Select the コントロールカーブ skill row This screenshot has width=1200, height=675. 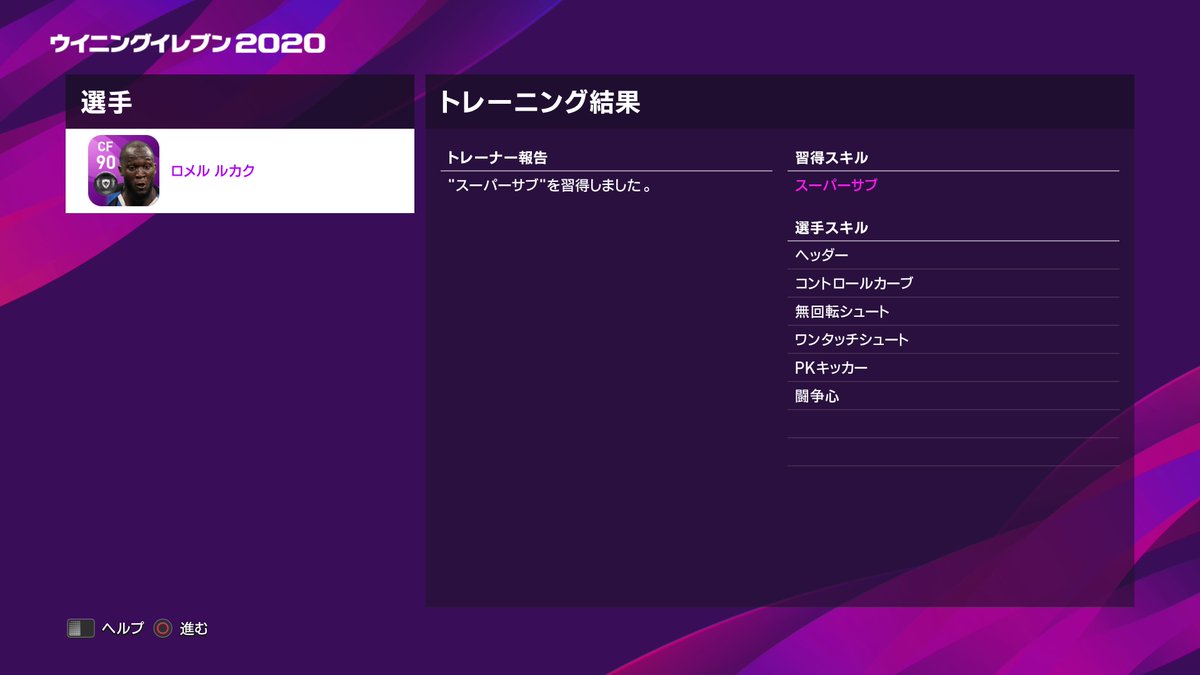[x=953, y=283]
